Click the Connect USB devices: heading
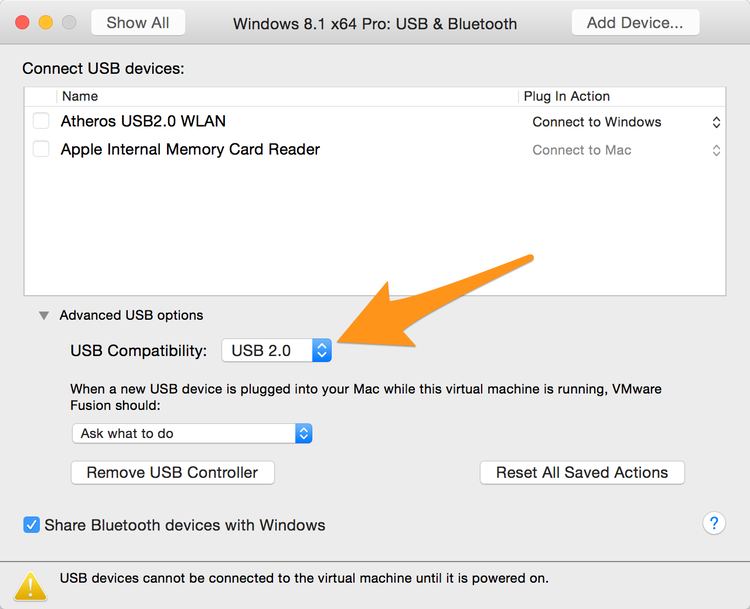This screenshot has height=609, width=750. [x=103, y=68]
